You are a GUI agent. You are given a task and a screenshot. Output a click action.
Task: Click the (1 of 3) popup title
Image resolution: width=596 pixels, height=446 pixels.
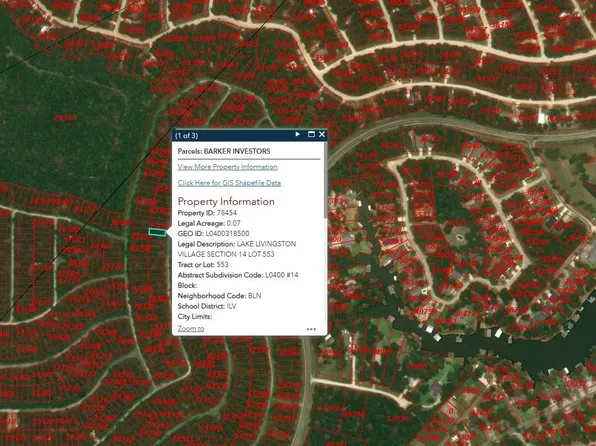click(186, 135)
